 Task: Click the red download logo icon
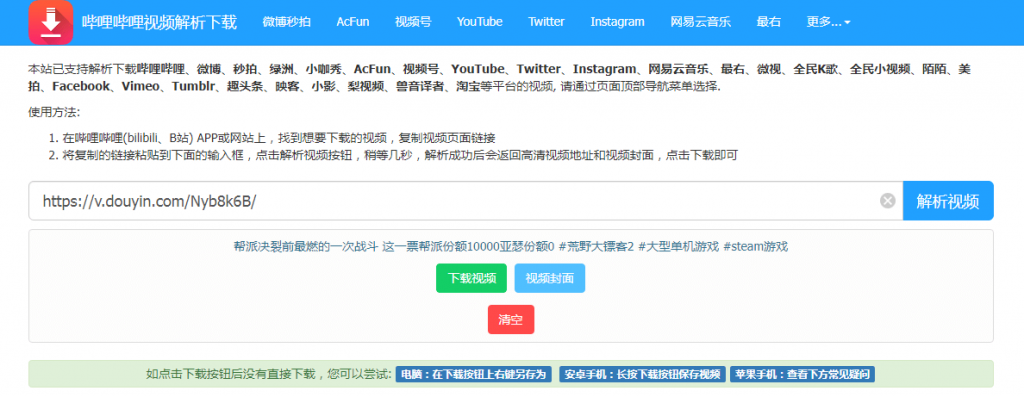point(50,22)
